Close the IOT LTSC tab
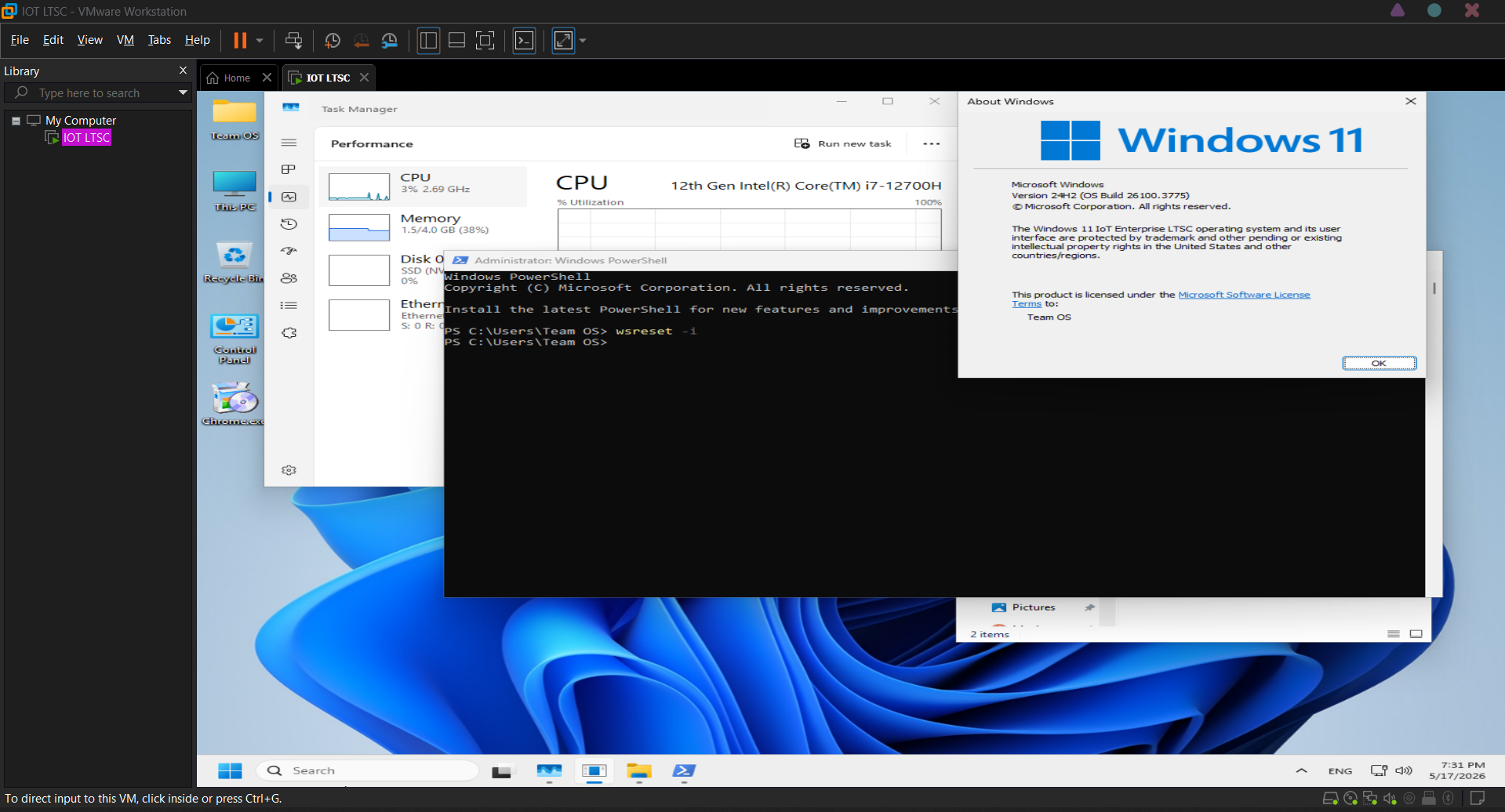1505x812 pixels. tap(364, 77)
